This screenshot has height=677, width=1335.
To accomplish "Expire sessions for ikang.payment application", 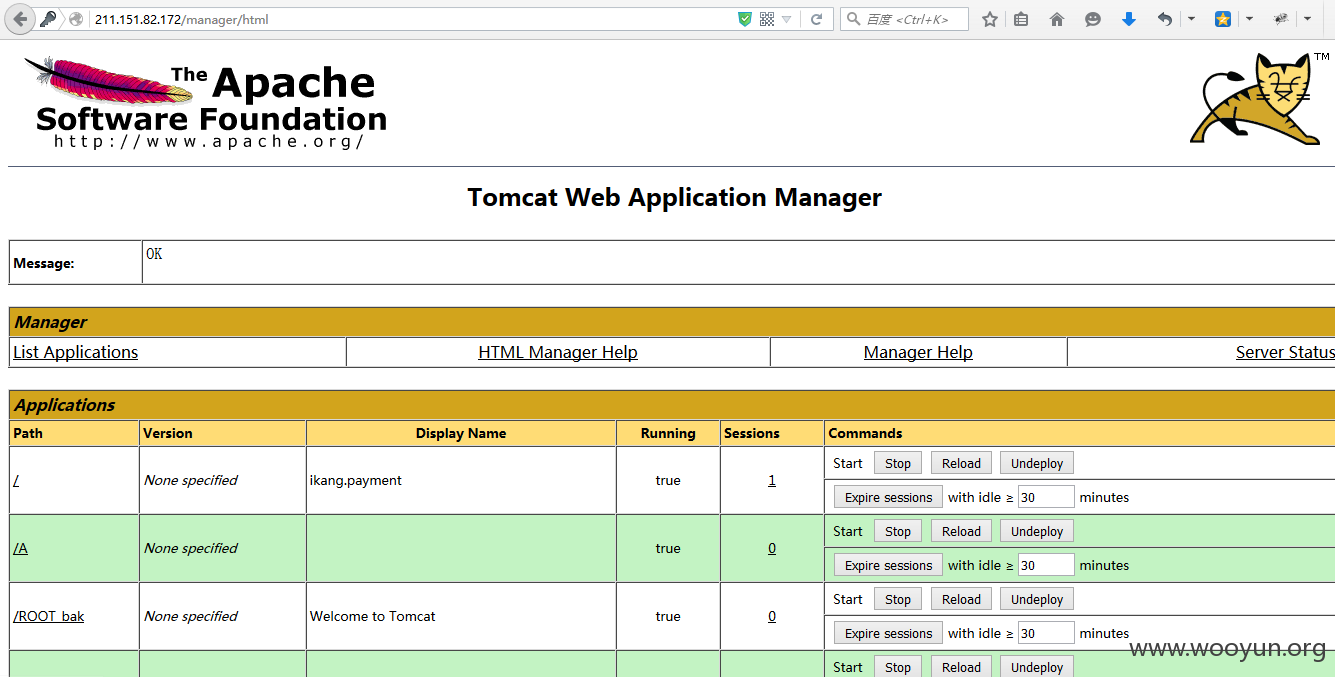I will pyautogui.click(x=888, y=497).
